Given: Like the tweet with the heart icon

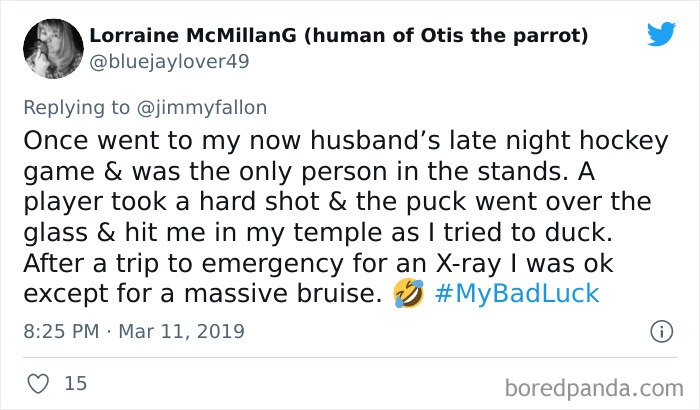Looking at the screenshot, I should (36, 381).
